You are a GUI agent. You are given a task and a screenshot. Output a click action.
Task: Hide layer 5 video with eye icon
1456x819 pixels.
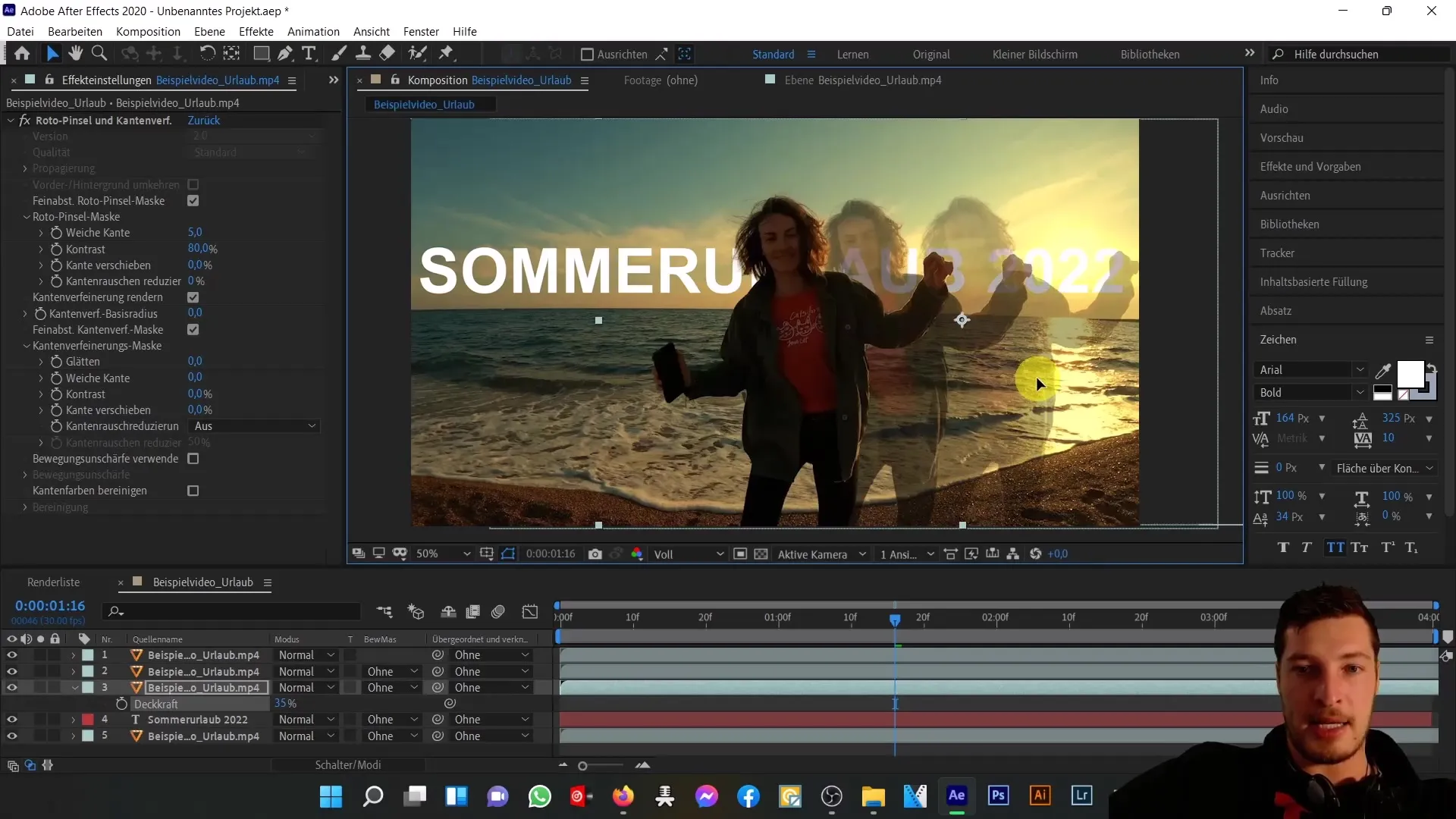11,736
